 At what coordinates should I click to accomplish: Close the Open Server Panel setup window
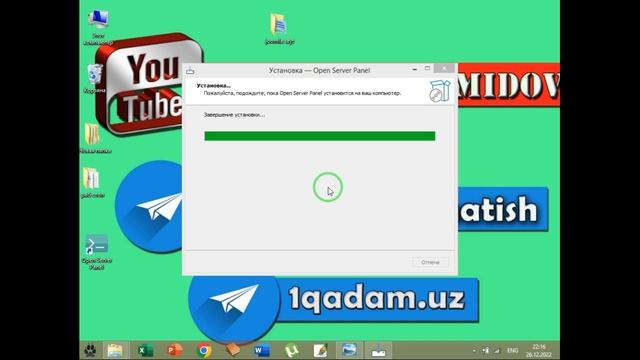(444, 69)
